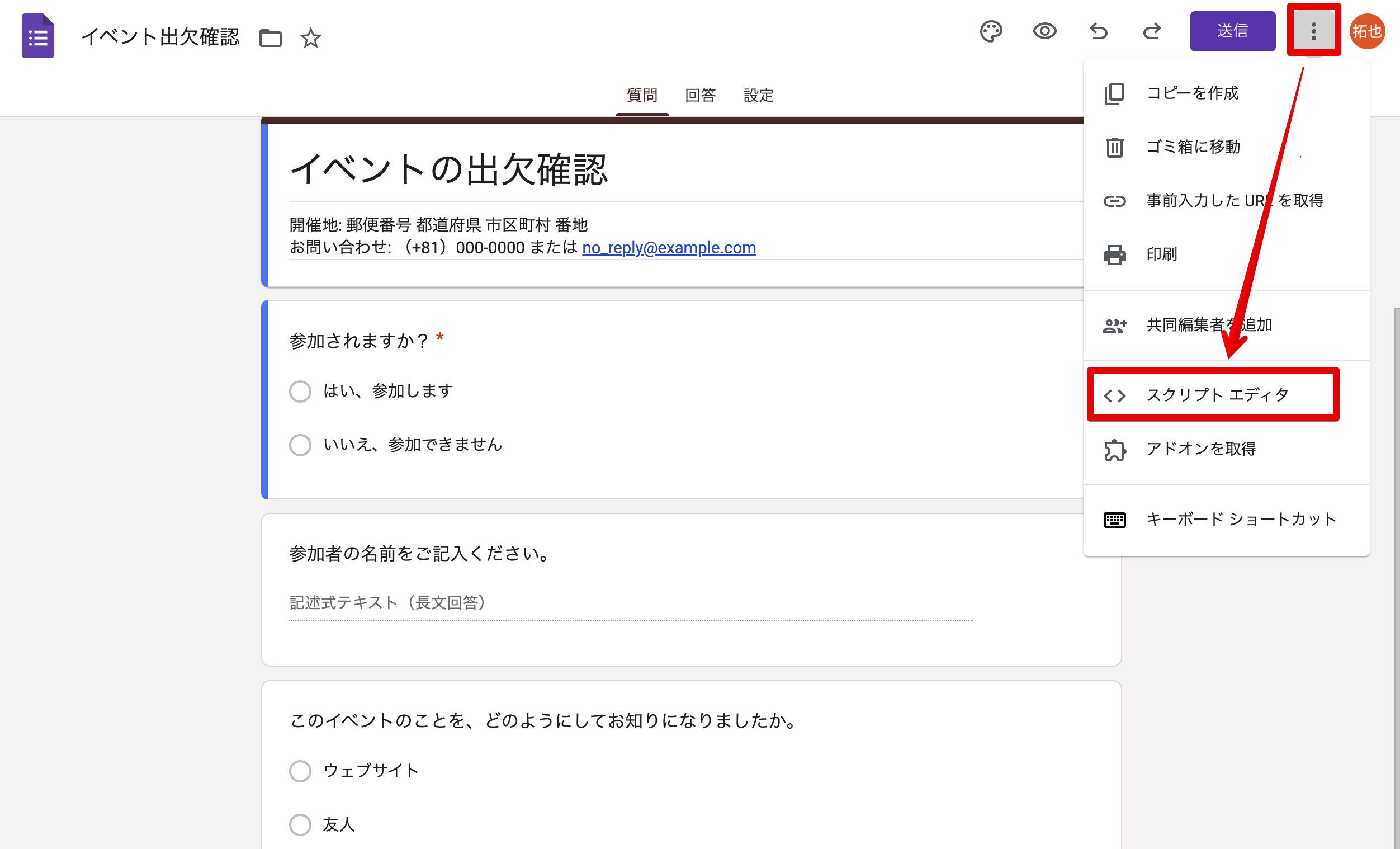Select the いいえ、参加できません option
The width and height of the screenshot is (1400, 849).
click(x=300, y=445)
